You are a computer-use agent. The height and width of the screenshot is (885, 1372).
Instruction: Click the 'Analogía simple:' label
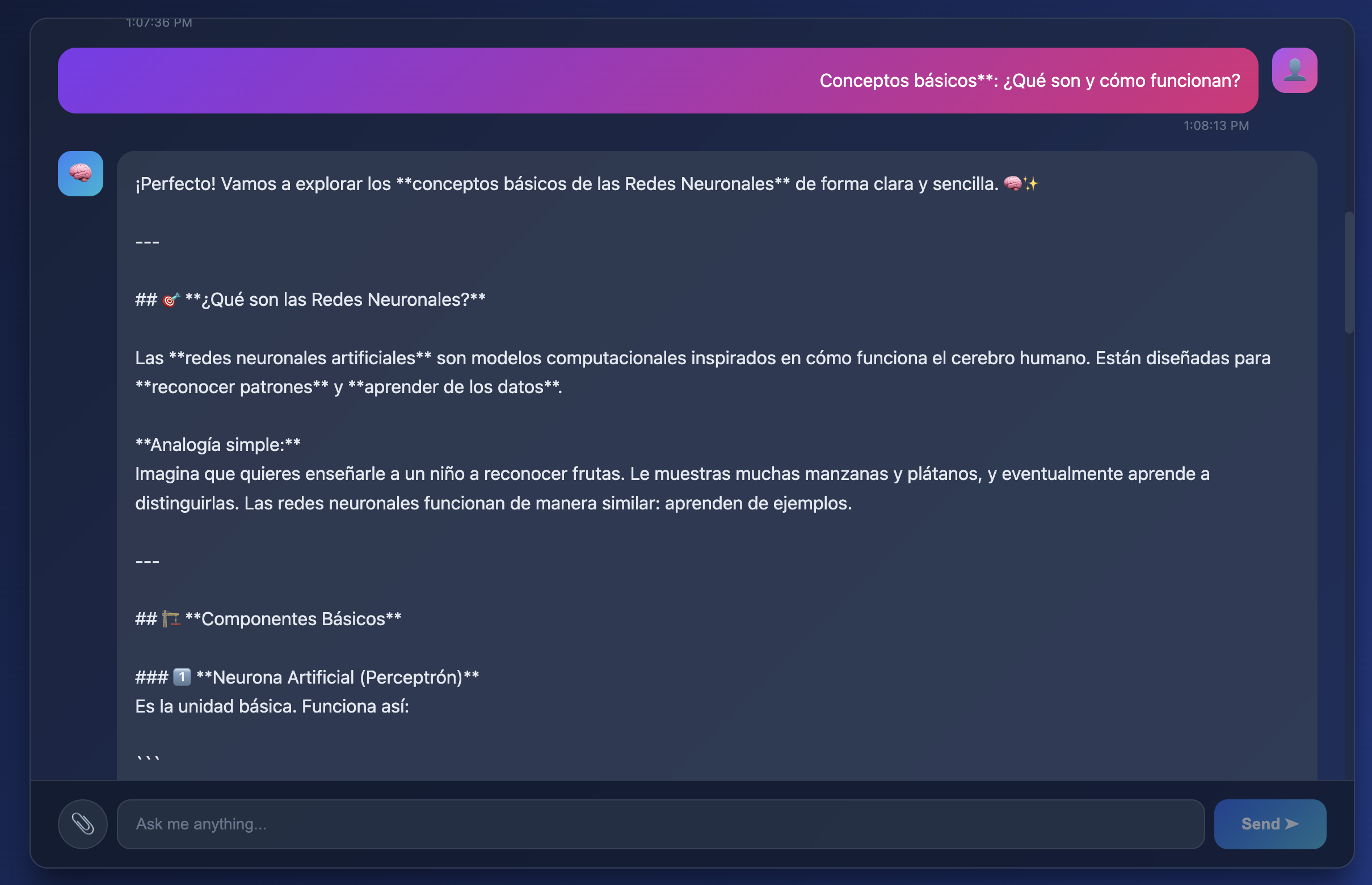(218, 445)
